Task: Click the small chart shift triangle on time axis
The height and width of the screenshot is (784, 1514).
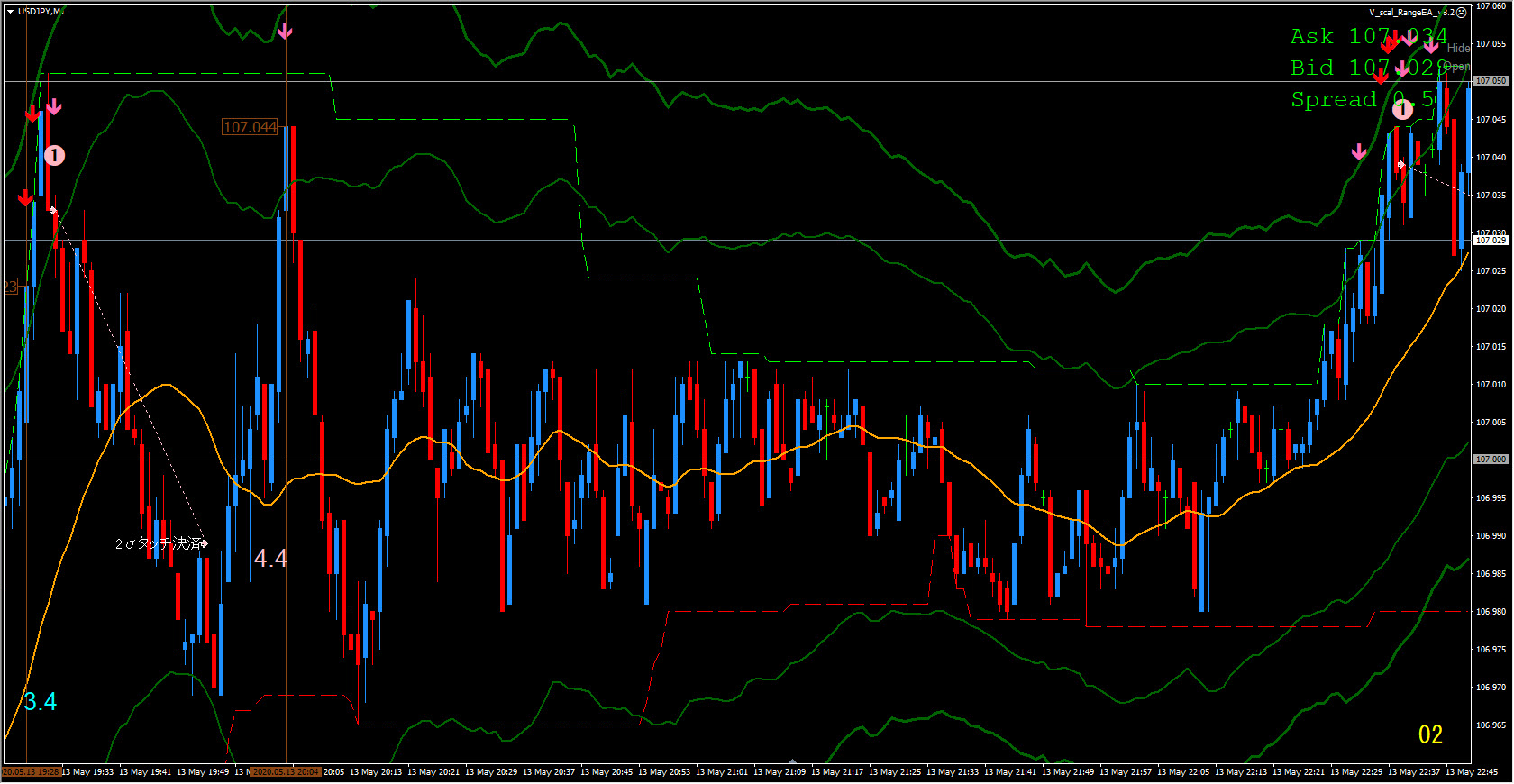Action: 792,761
